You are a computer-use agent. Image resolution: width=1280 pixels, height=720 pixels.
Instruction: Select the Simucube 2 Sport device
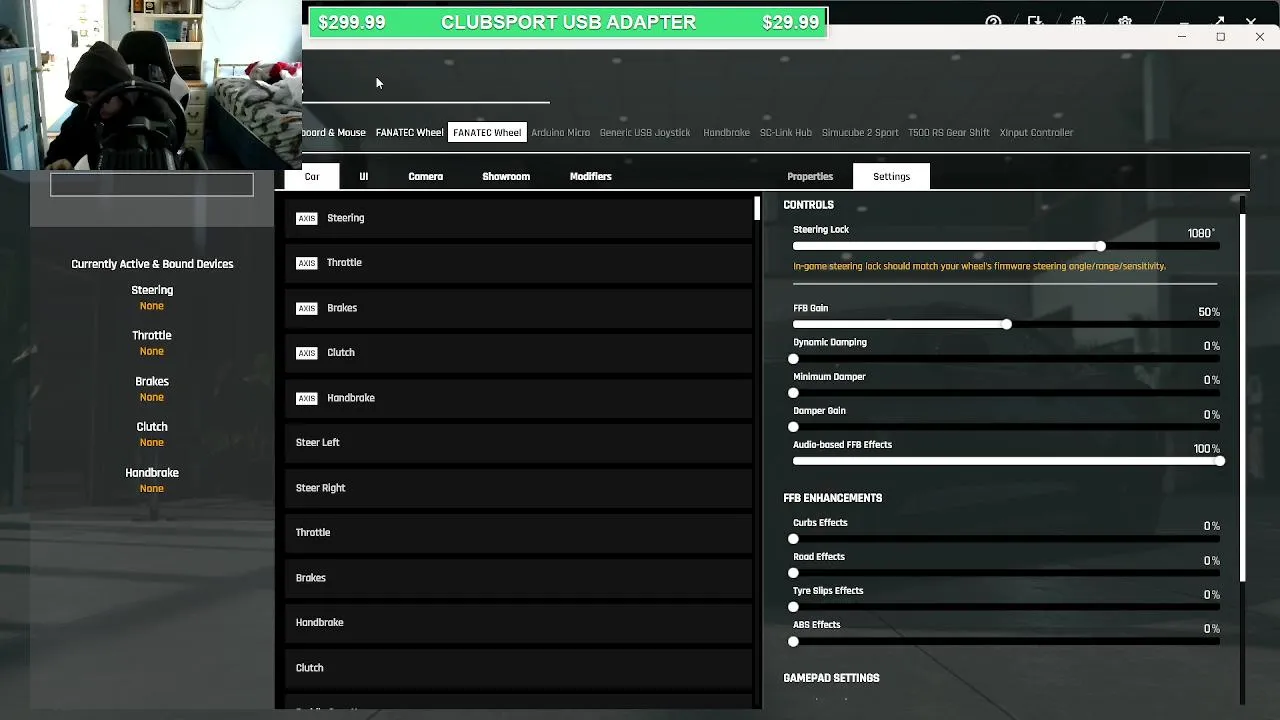click(860, 132)
